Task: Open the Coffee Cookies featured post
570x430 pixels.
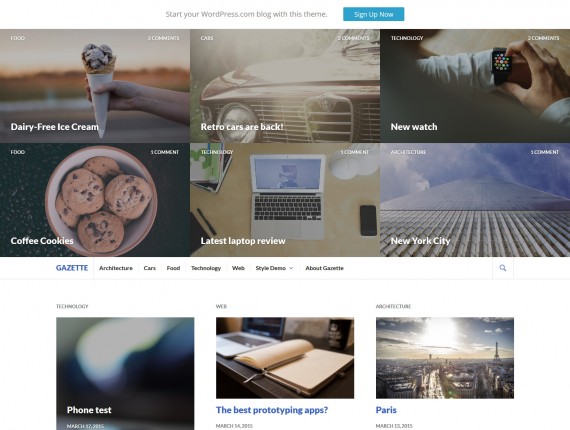Action: point(42,241)
